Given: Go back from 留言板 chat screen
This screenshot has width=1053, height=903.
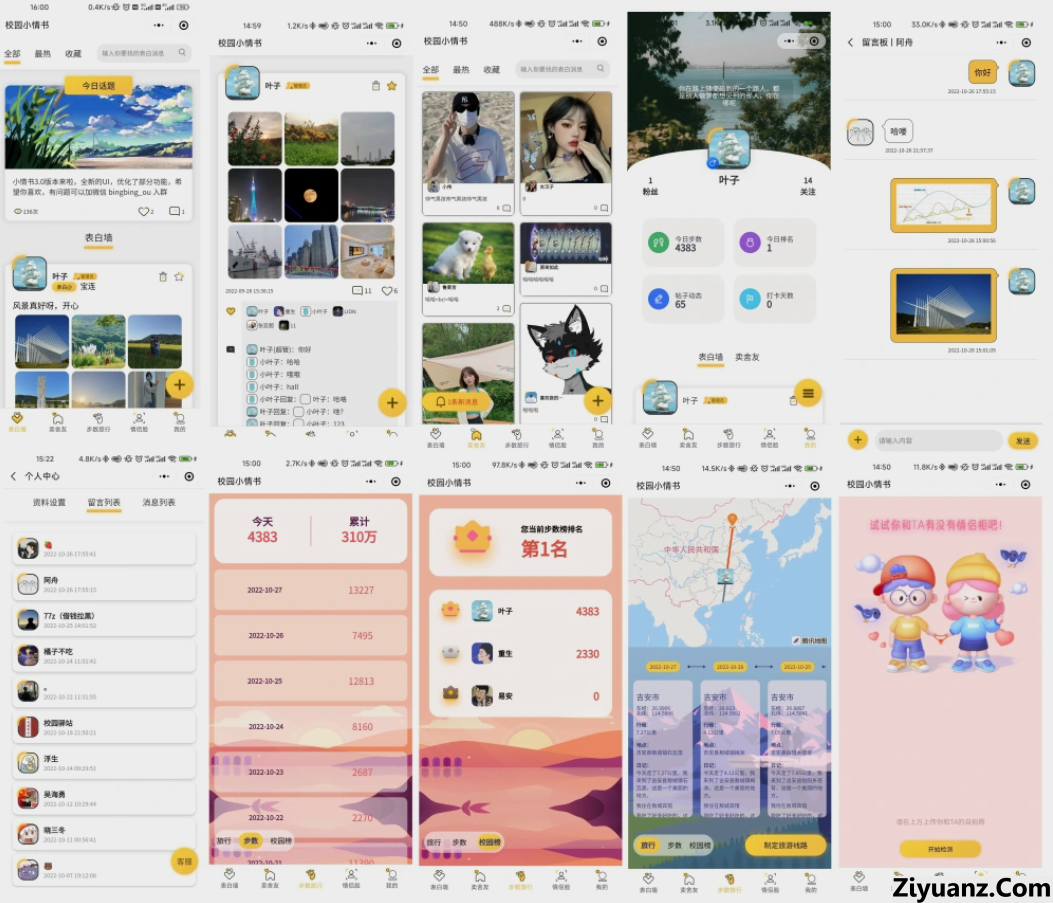Looking at the screenshot, I should pos(850,43).
